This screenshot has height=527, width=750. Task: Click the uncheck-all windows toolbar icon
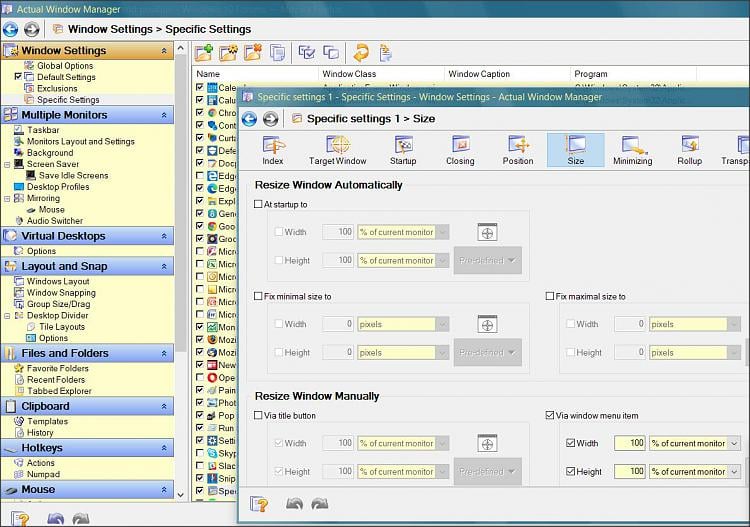(331, 53)
